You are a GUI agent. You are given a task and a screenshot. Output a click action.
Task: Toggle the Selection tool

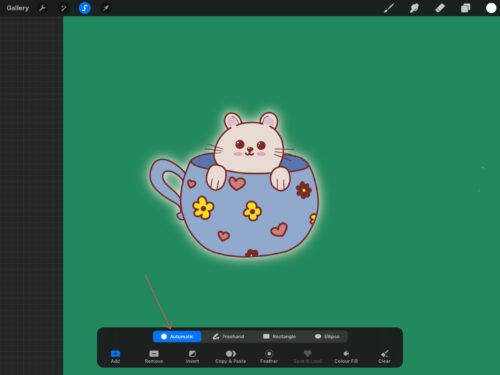click(85, 8)
